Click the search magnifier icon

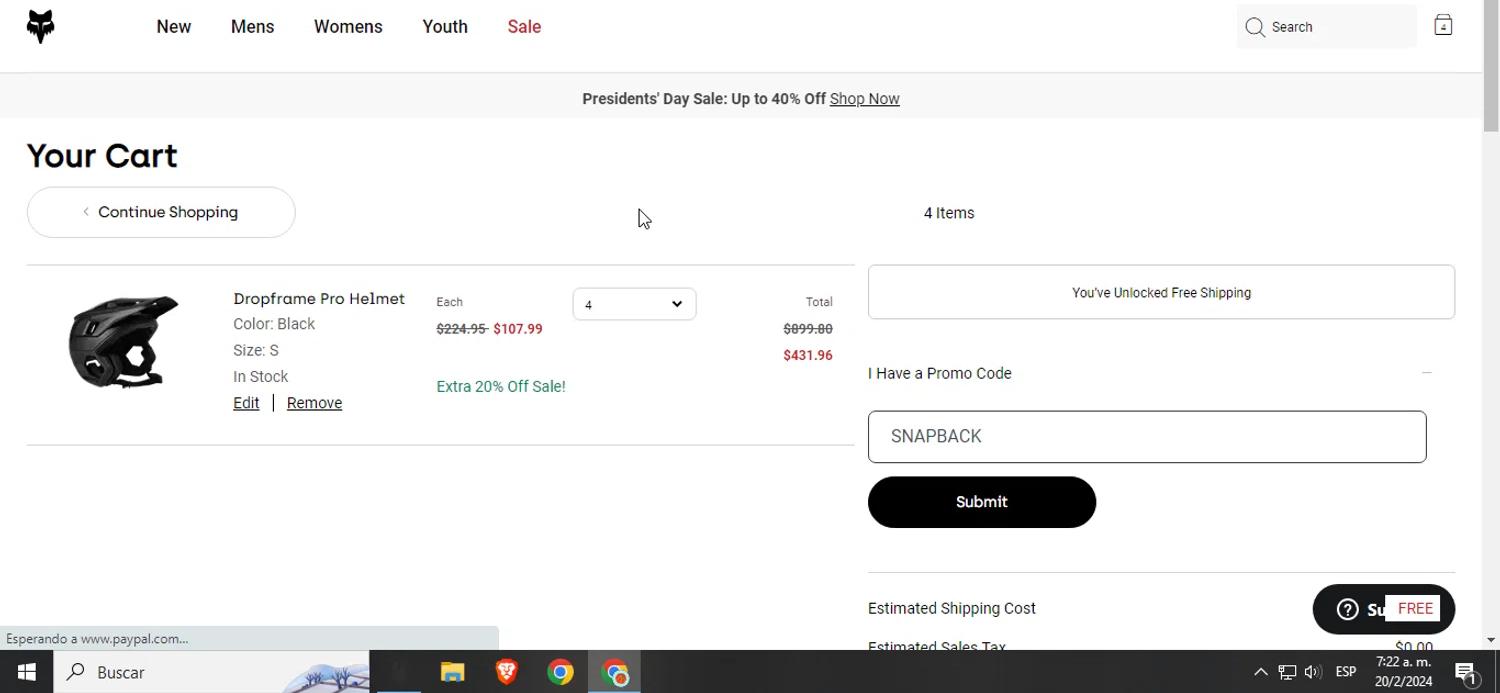click(x=1255, y=27)
